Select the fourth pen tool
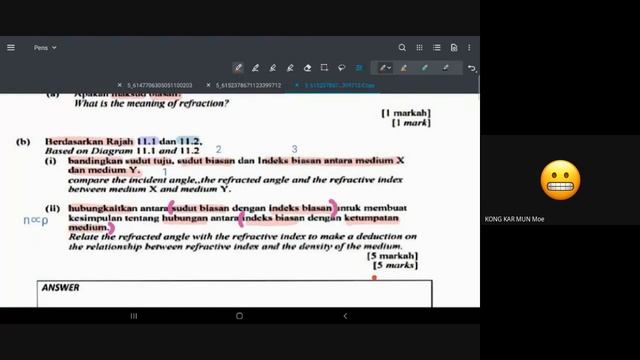Screen dimensions: 640x360 click(290, 68)
